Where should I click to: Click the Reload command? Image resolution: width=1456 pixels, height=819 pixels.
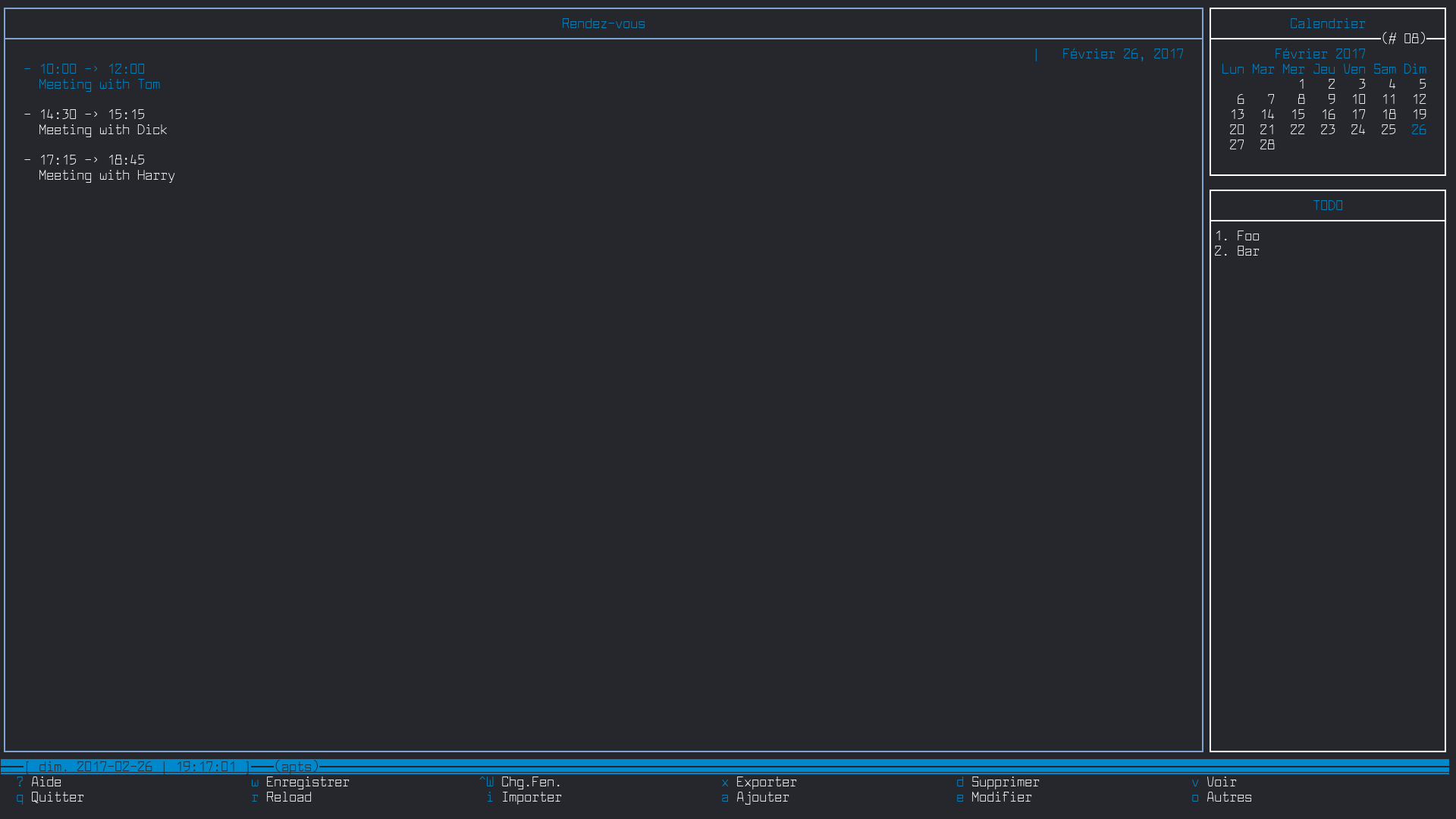[x=288, y=797]
